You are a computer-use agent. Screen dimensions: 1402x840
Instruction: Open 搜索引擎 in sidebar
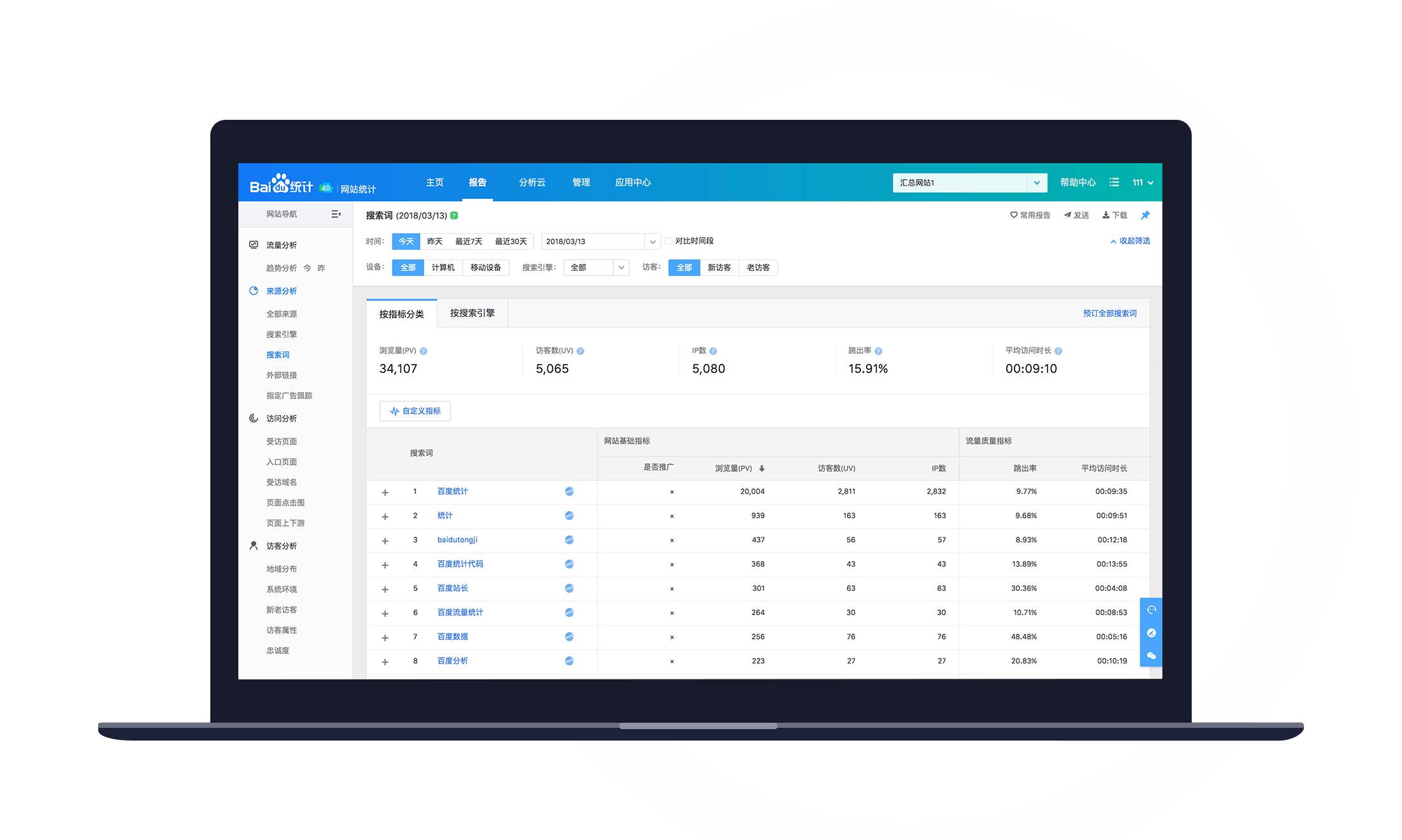(x=282, y=335)
